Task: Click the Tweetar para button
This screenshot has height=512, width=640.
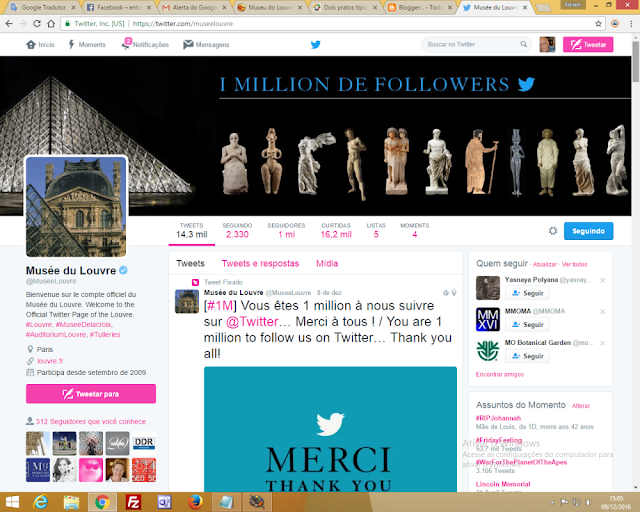Action: click(91, 394)
